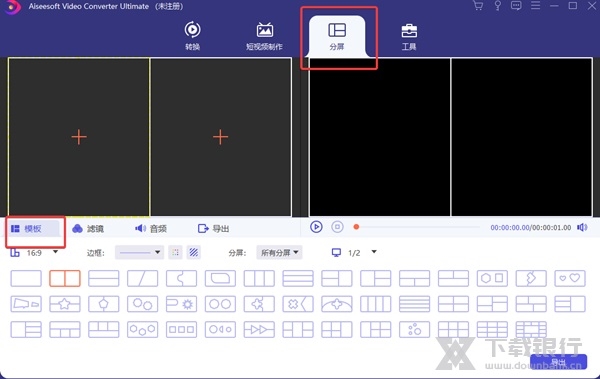Expand the 1/2 preview resolution dropdown
Image resolution: width=600 pixels, height=379 pixels.
374,252
